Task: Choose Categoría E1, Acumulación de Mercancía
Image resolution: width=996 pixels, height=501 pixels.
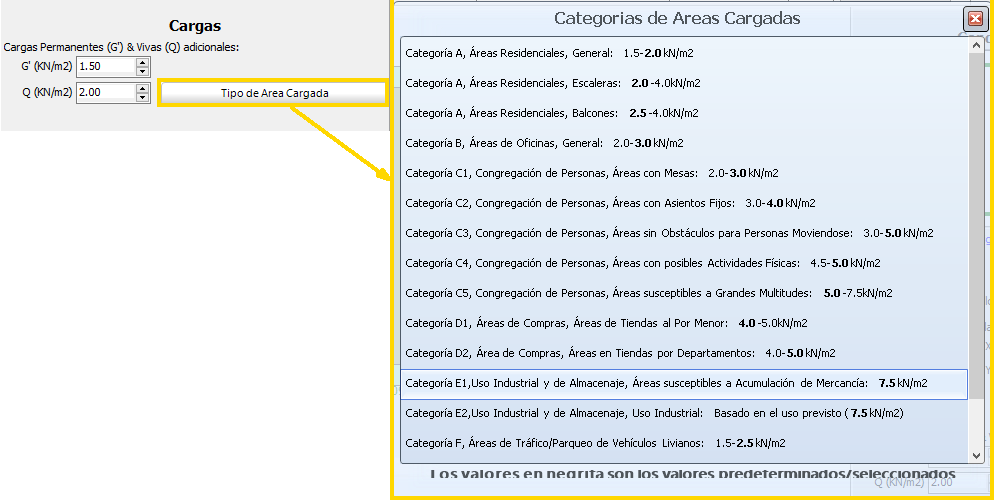Action: [666, 383]
